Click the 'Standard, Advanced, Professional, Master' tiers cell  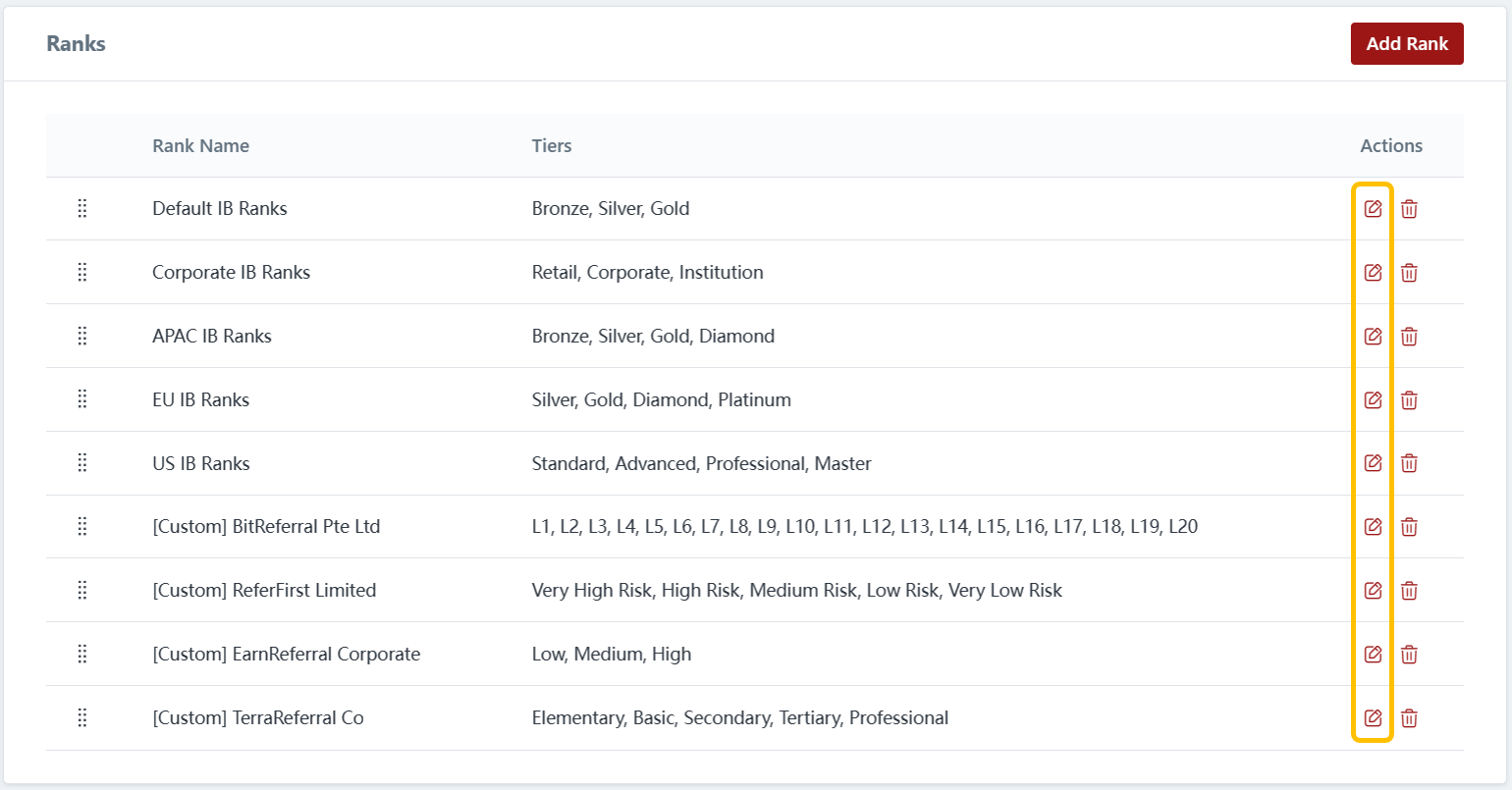(x=702, y=463)
